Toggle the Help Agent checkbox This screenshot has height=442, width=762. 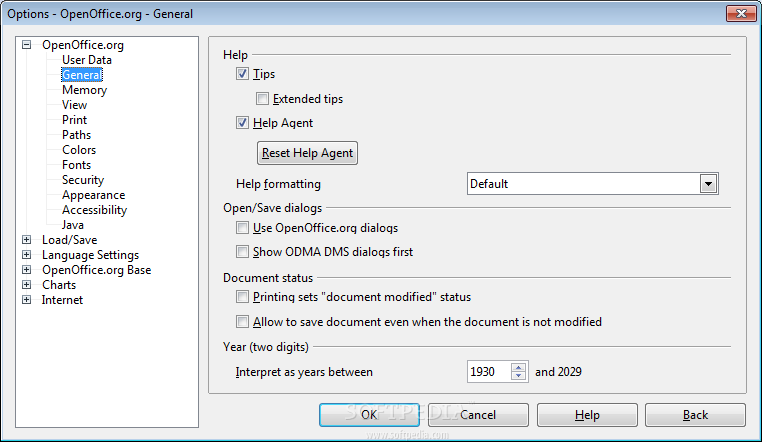242,123
